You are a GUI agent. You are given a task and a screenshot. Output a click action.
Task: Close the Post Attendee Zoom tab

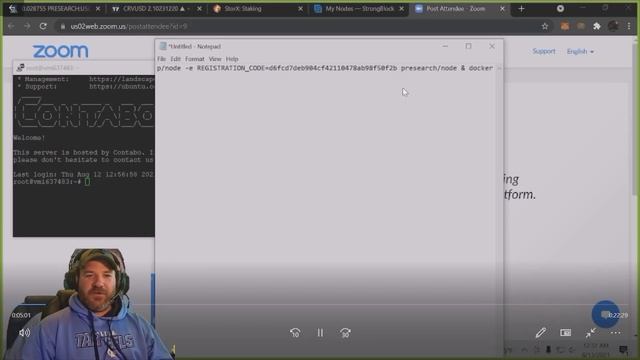coord(502,9)
